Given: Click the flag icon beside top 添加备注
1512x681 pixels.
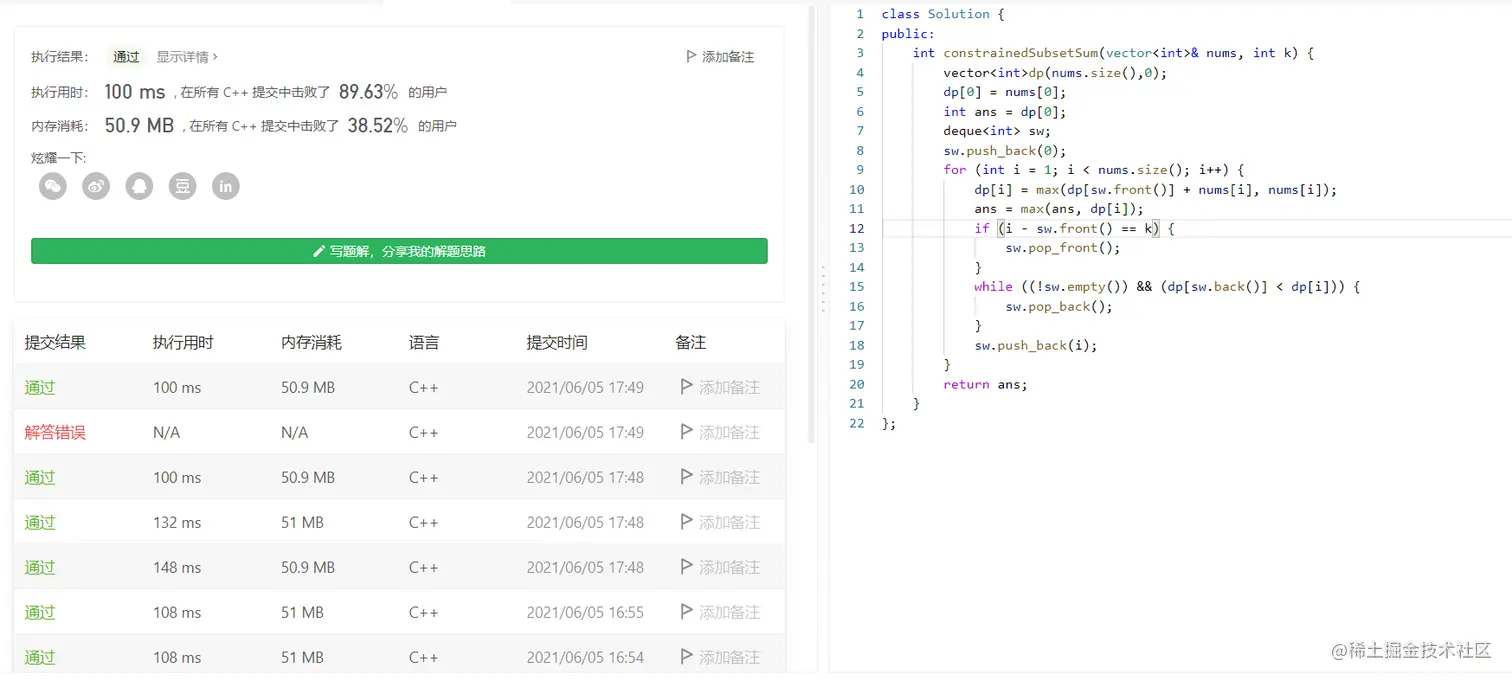Looking at the screenshot, I should pos(691,57).
